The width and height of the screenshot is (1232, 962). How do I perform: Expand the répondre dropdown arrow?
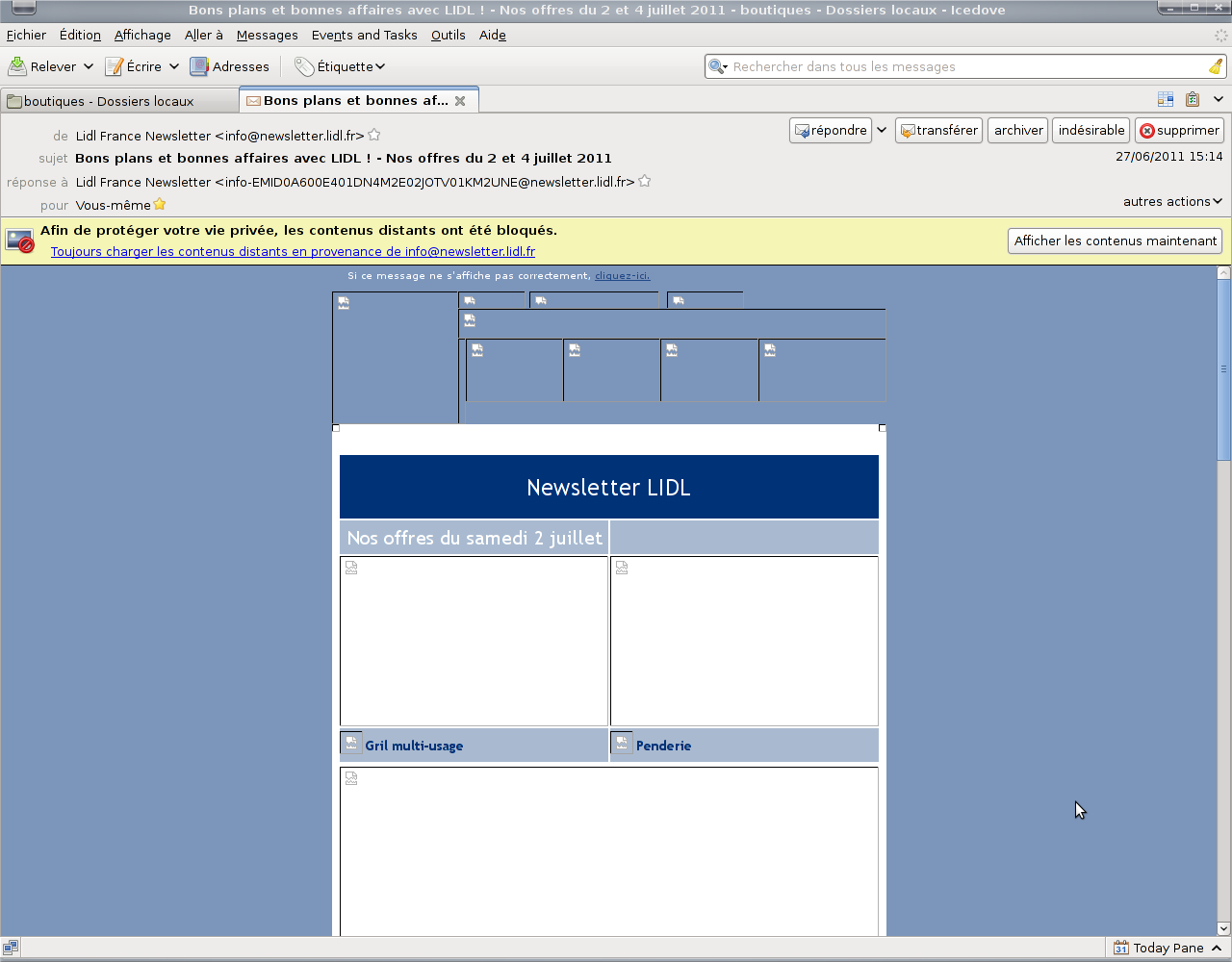[882, 130]
